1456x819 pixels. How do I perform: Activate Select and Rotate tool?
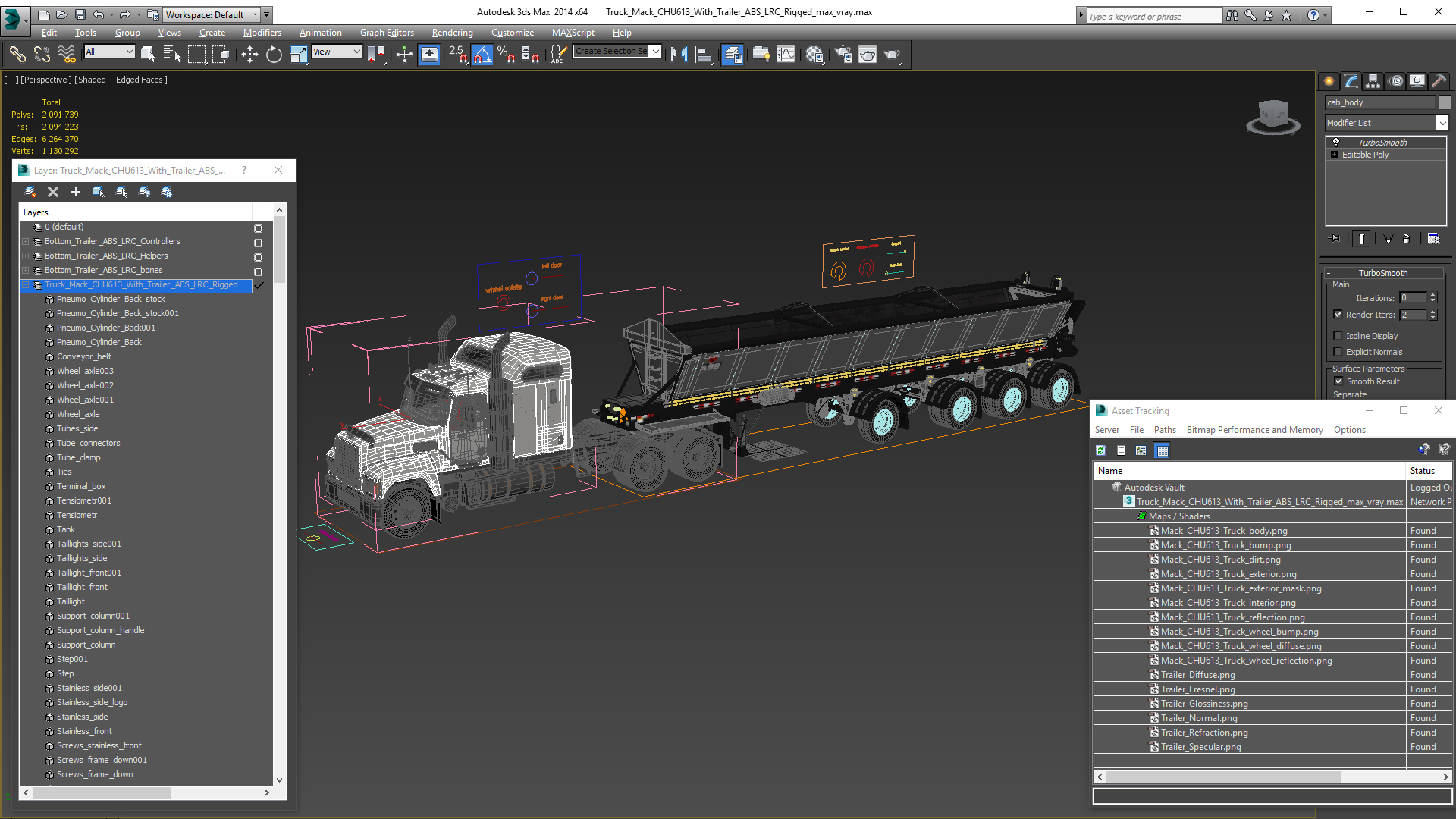274,54
